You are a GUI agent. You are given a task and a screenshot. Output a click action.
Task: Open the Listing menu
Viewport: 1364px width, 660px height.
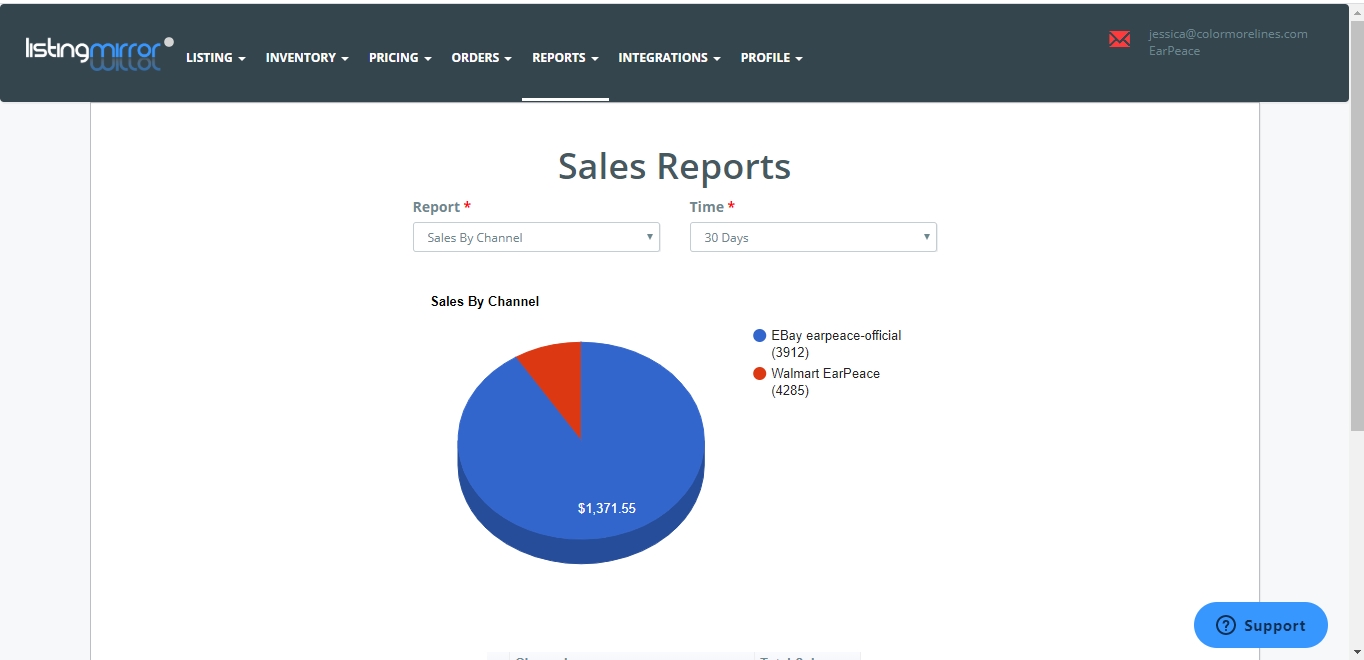point(215,58)
